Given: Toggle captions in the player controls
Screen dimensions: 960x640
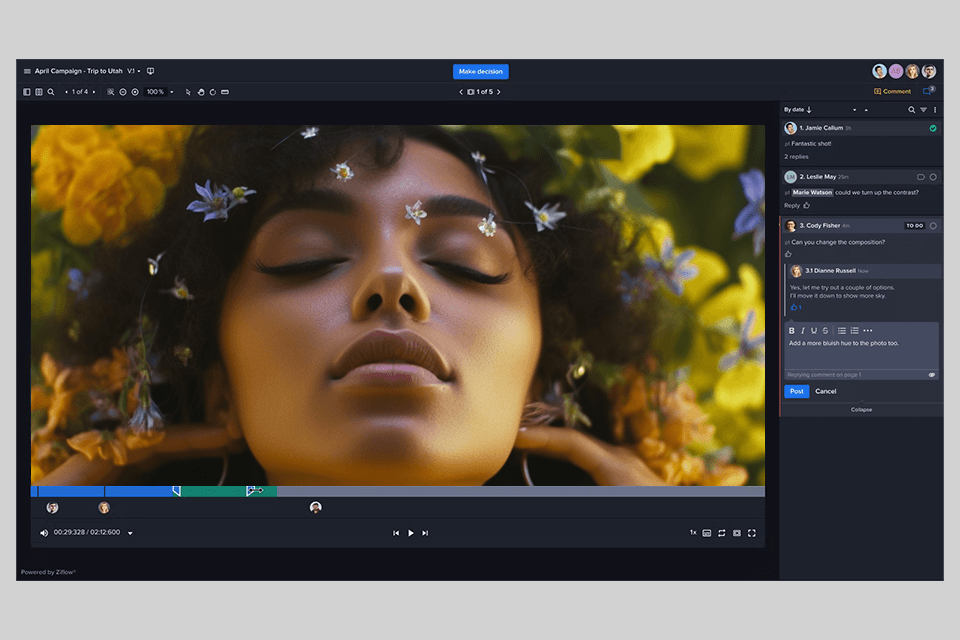Looking at the screenshot, I should click(x=707, y=533).
